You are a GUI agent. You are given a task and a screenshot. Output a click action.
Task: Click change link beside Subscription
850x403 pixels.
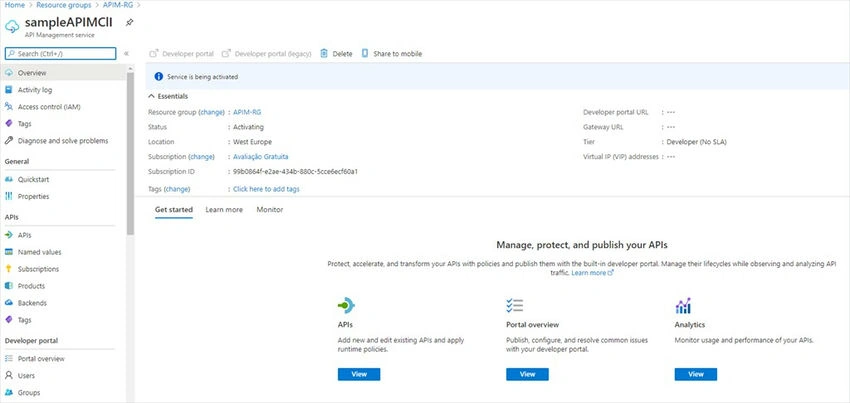(x=202, y=157)
